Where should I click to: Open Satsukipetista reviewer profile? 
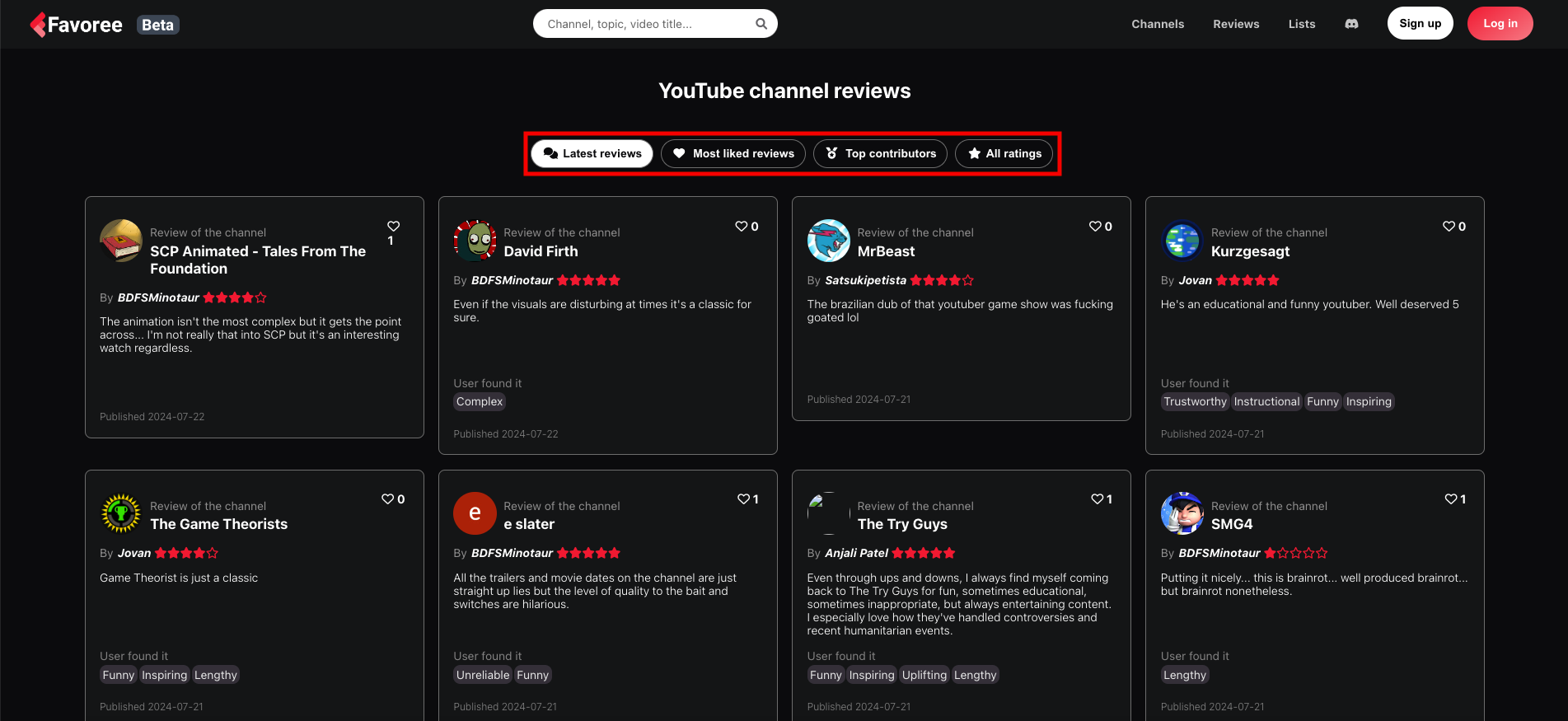point(865,280)
